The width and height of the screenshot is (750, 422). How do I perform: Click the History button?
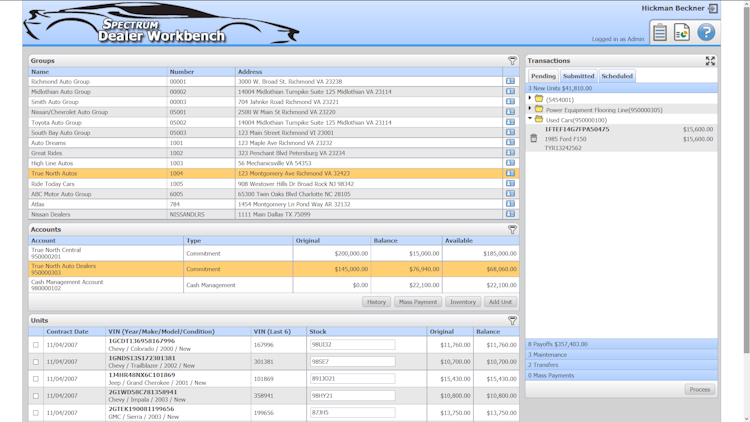pyautogui.click(x=376, y=302)
